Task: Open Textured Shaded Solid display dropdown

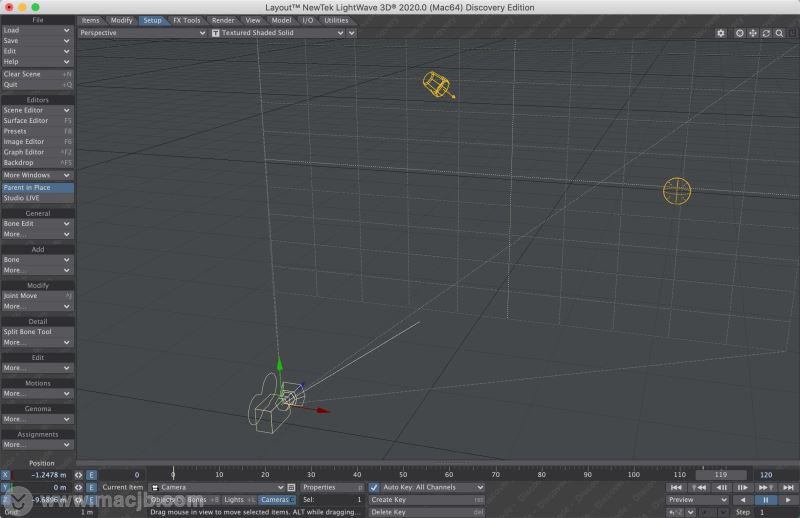Action: click(278, 33)
